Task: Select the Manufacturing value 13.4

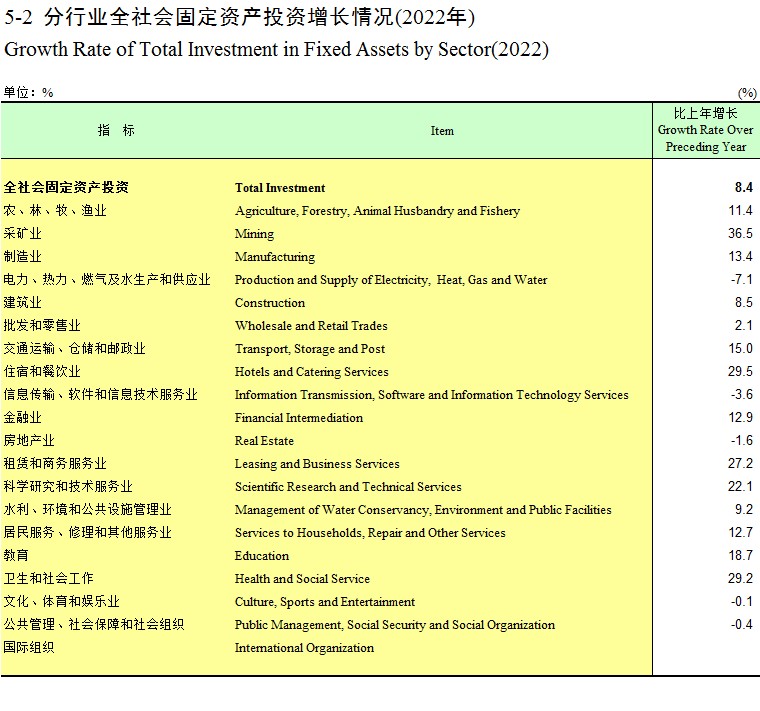Action: click(x=740, y=256)
